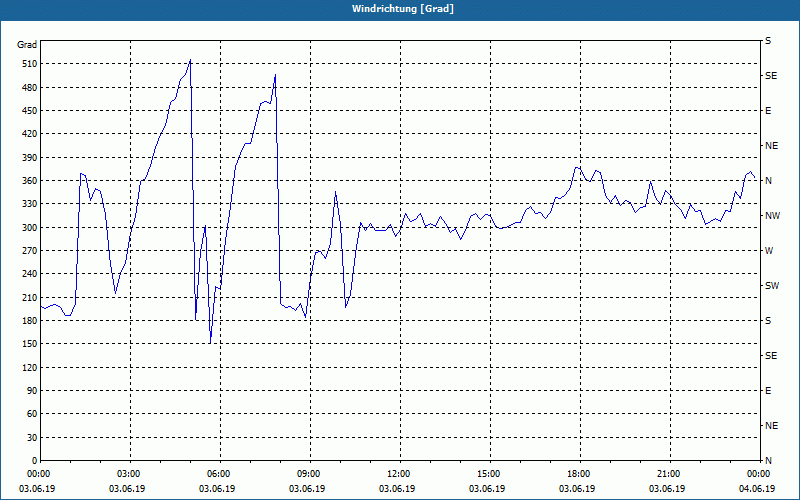
Task: Click the 390 y-axis tick label
Action: click(30, 158)
